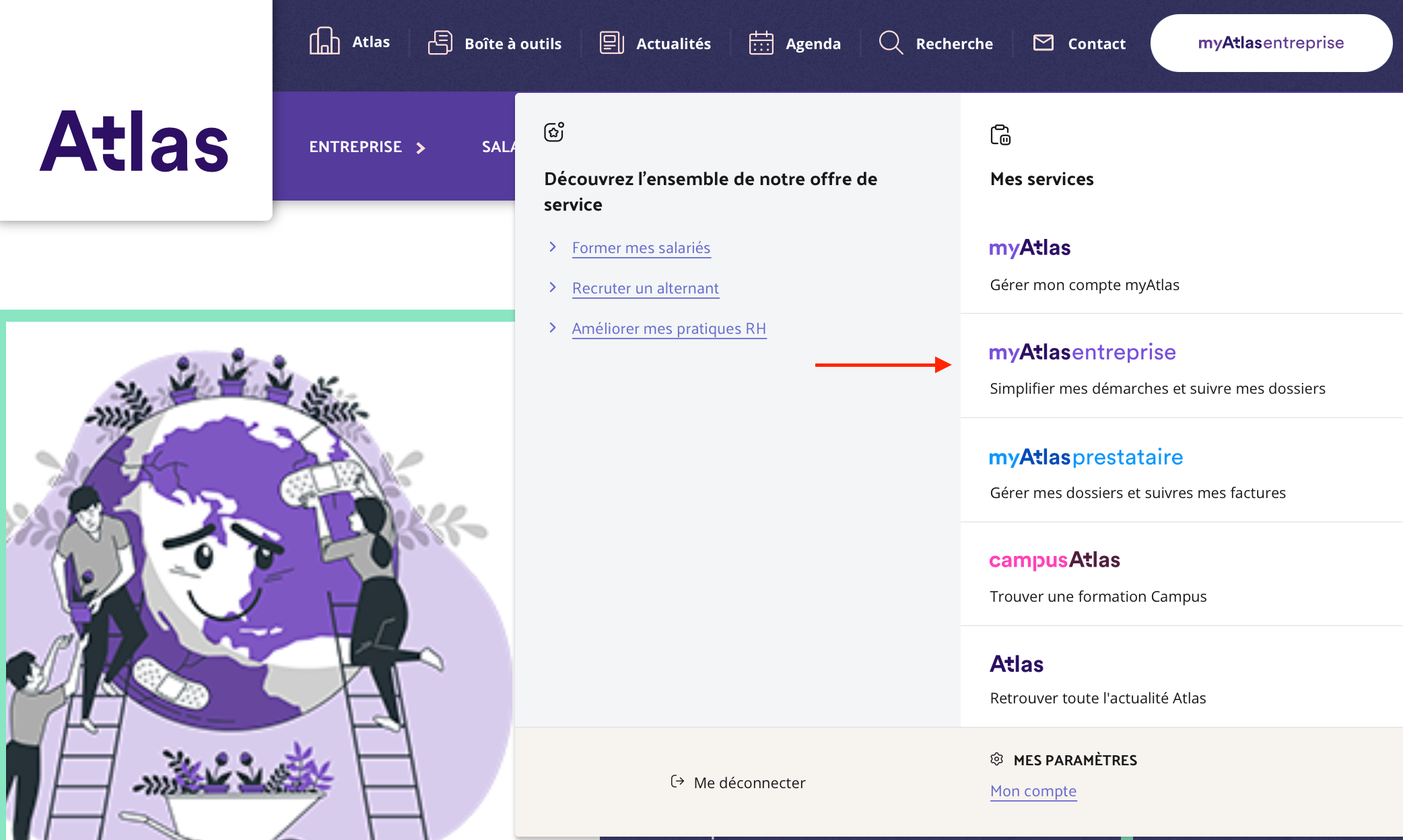Click the Atlas buildings icon in top navigation

point(324,42)
